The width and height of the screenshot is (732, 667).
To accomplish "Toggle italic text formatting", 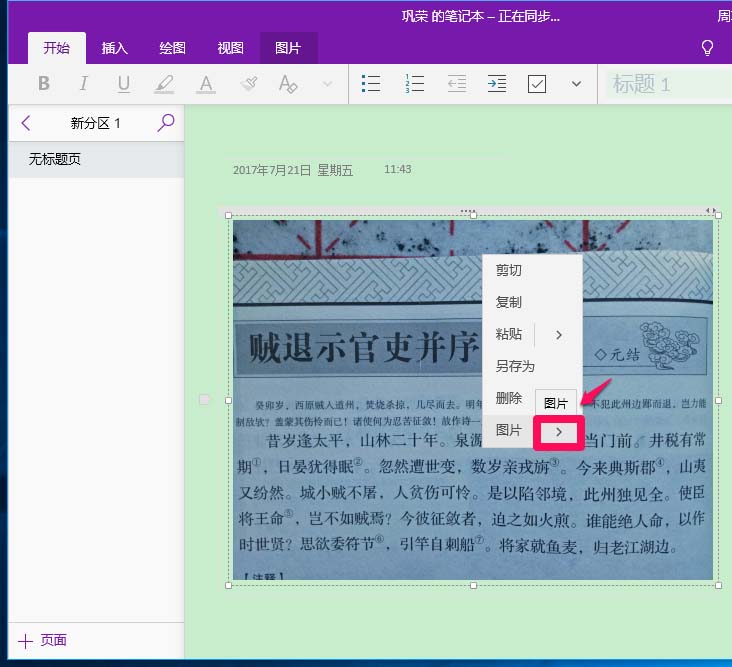I will (84, 84).
